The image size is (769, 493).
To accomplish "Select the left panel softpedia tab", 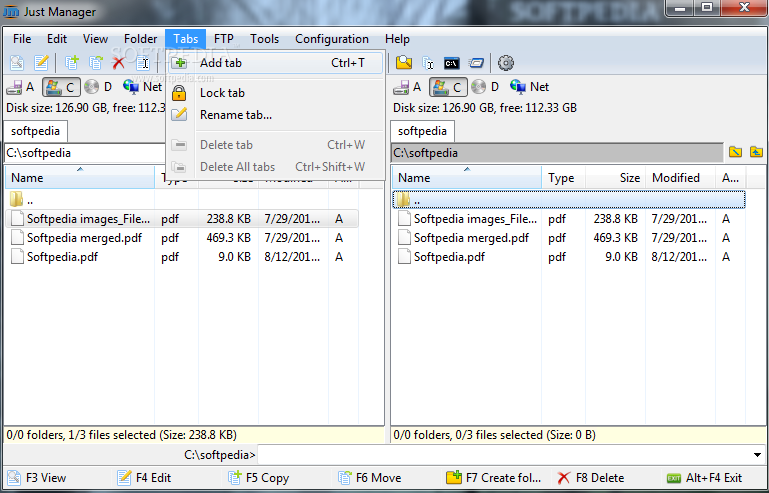I will point(35,131).
